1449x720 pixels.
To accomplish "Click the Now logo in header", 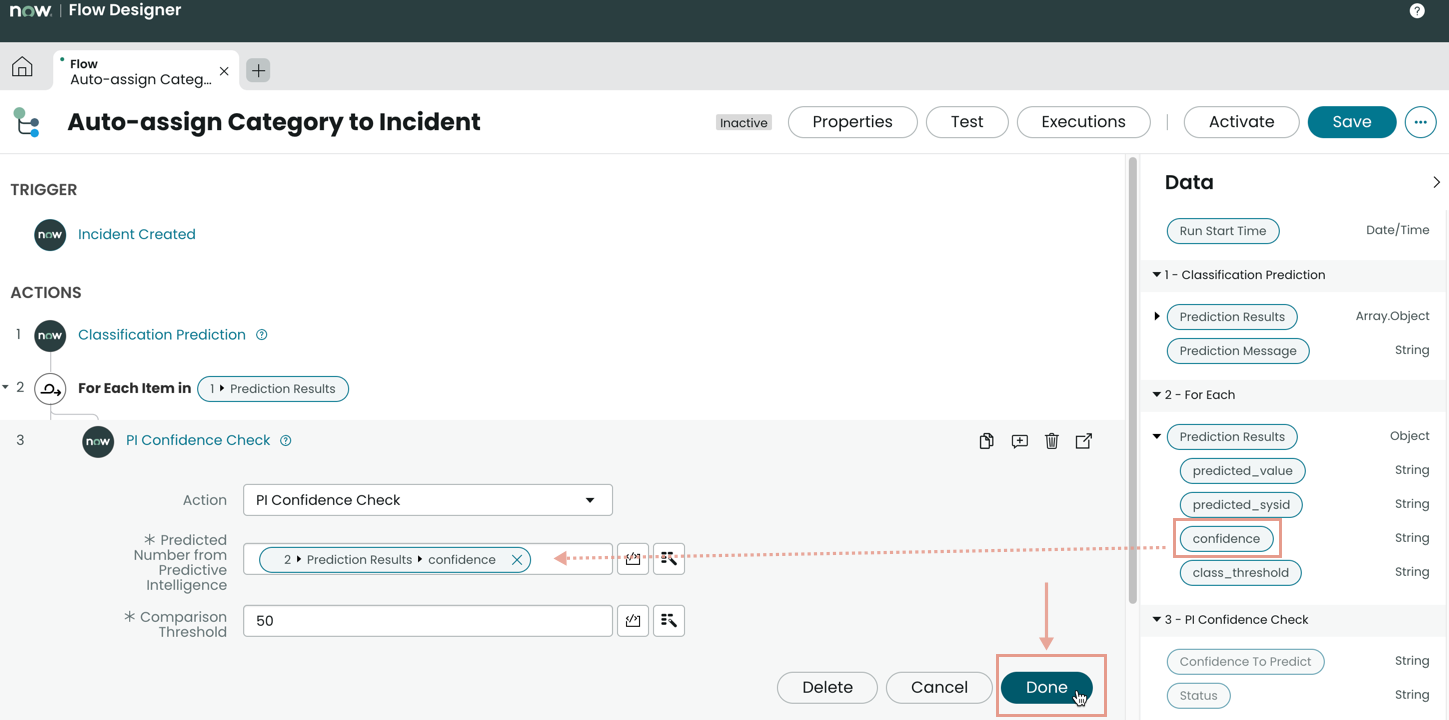I will tap(30, 11).
